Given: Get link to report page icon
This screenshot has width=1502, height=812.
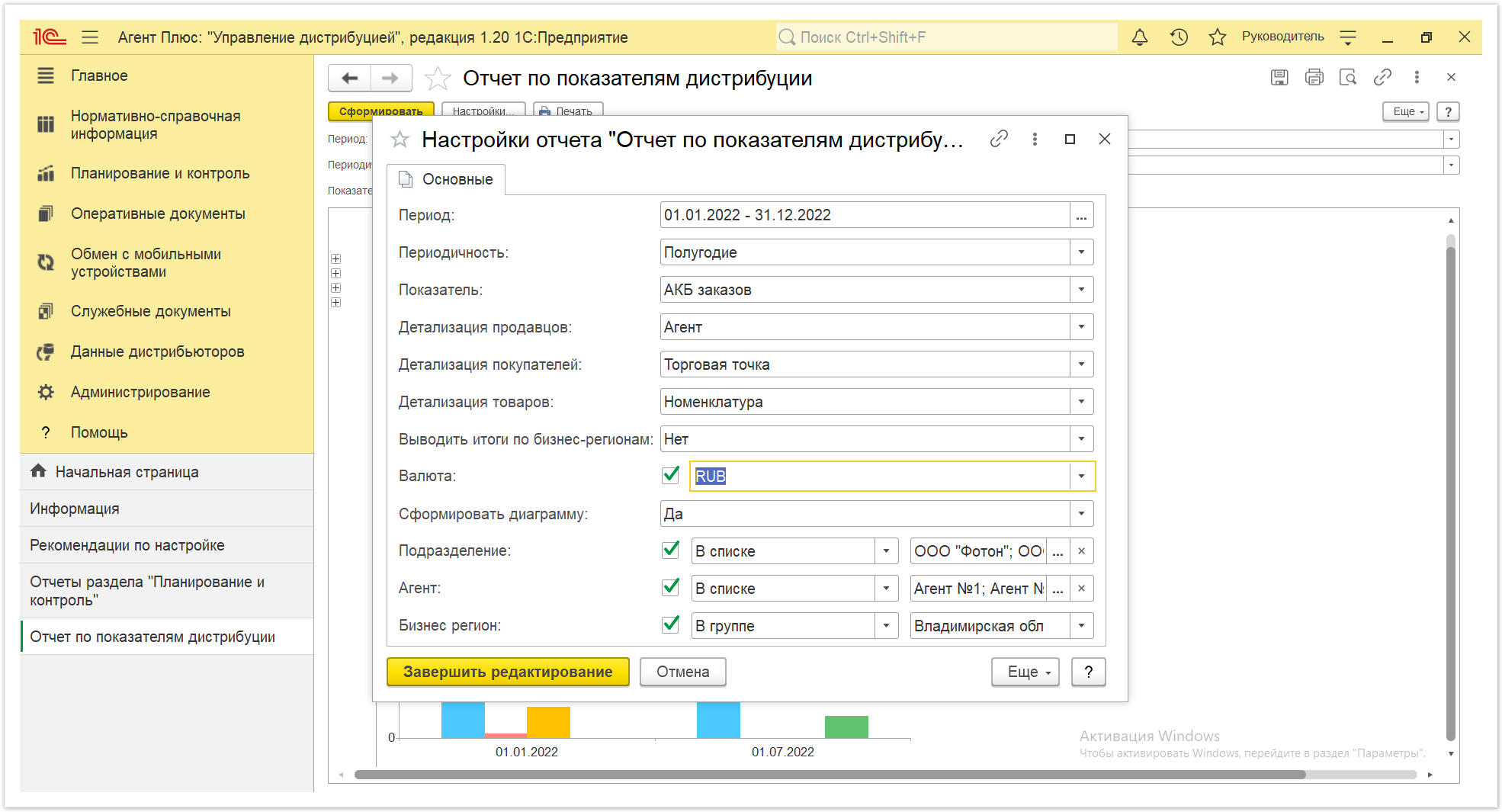Looking at the screenshot, I should click(1382, 77).
